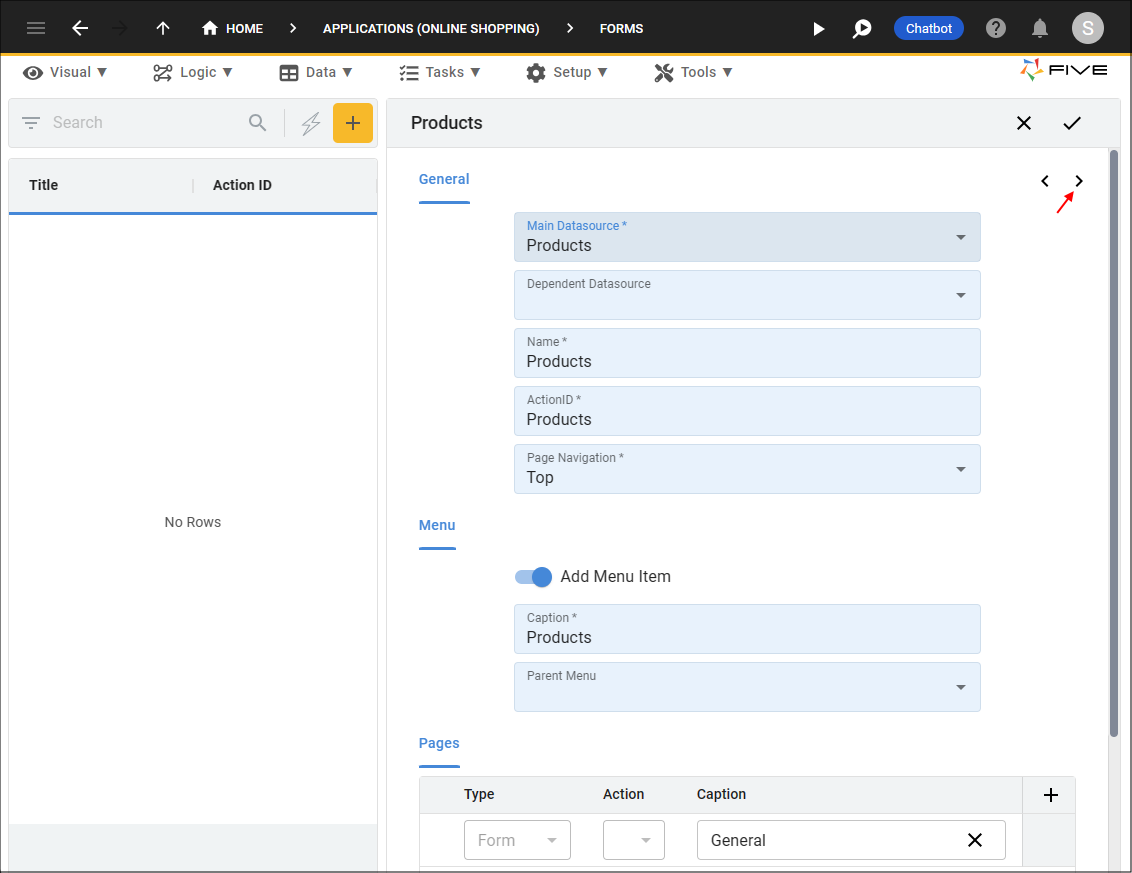Add a new form with plus button
Screen dimensions: 1132x873
pyautogui.click(x=353, y=123)
